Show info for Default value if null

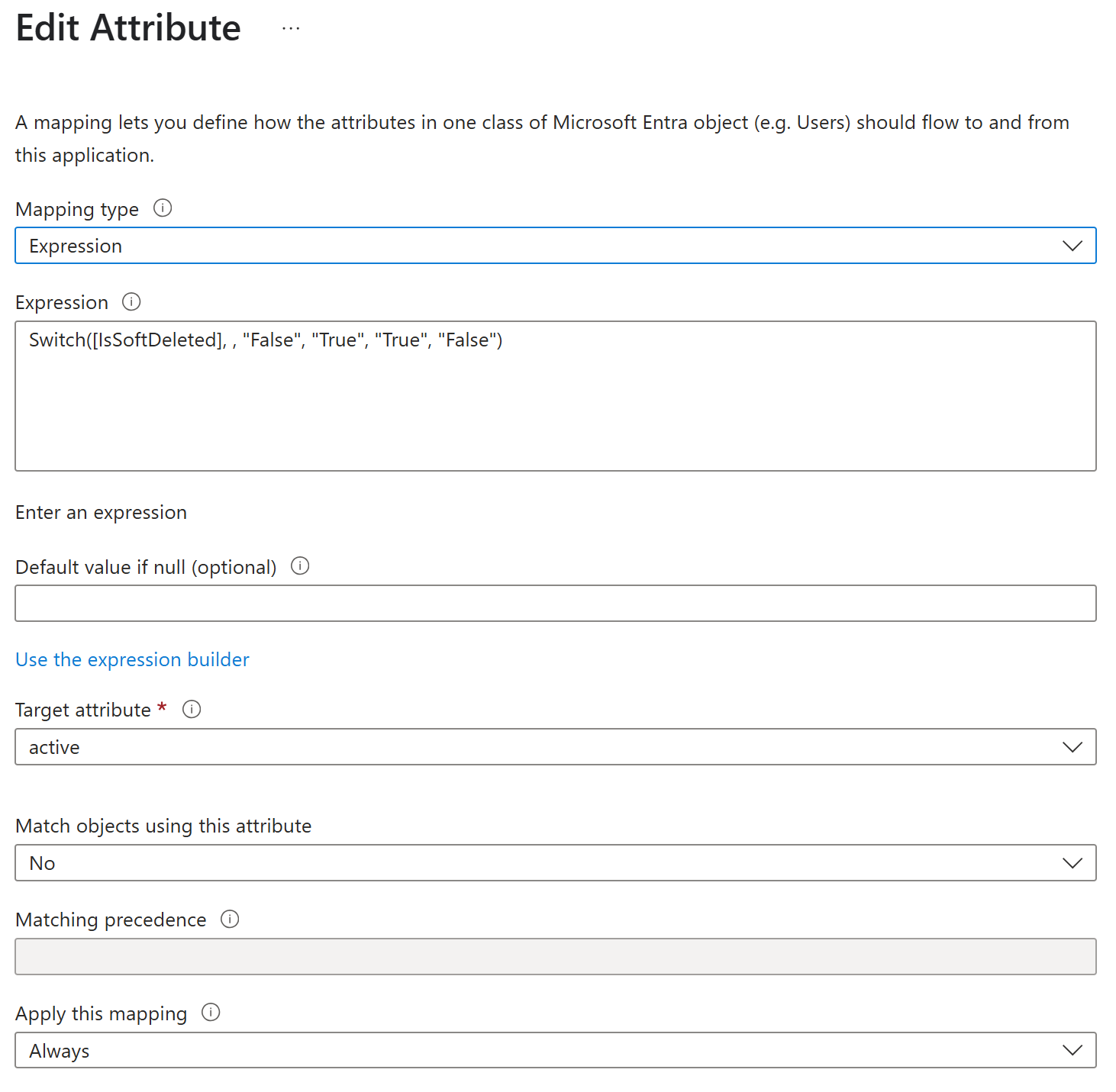(300, 565)
